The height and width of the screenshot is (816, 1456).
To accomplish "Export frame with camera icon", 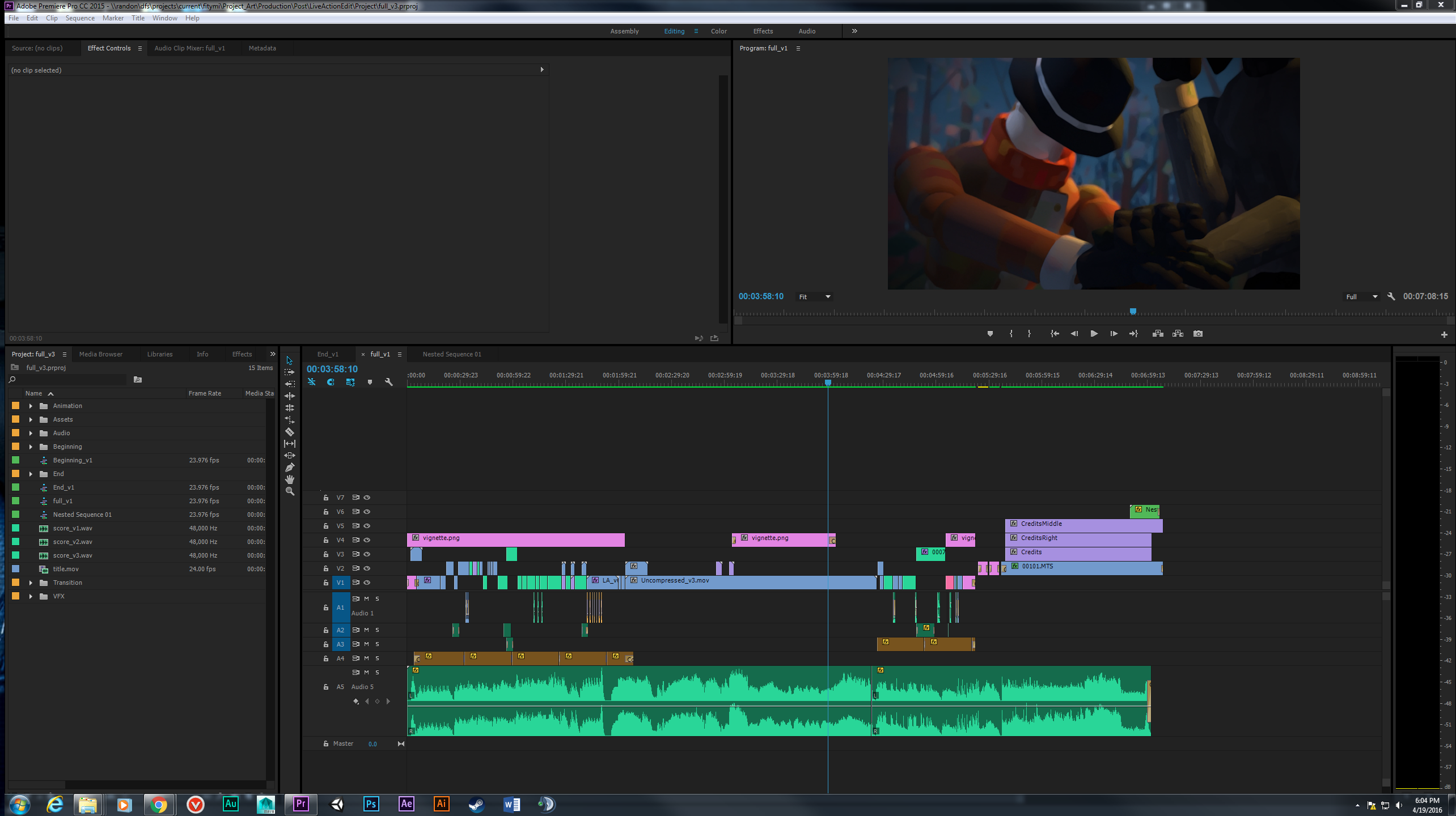I will (x=1197, y=334).
